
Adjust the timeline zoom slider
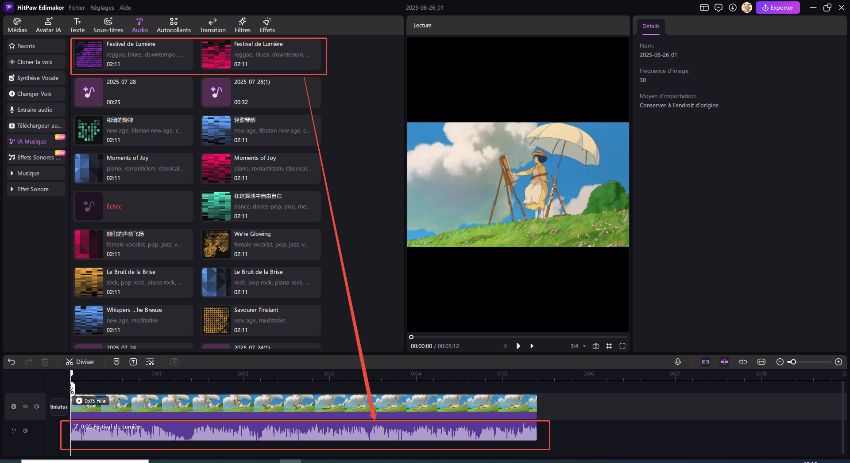point(792,361)
